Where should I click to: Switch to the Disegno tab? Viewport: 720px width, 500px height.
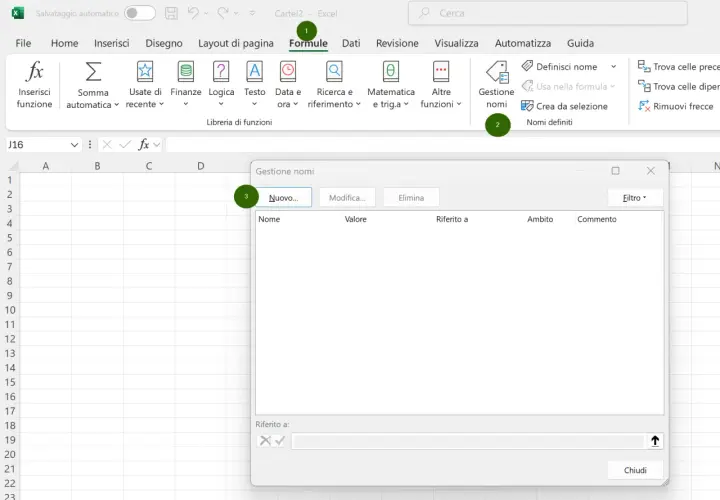[164, 43]
